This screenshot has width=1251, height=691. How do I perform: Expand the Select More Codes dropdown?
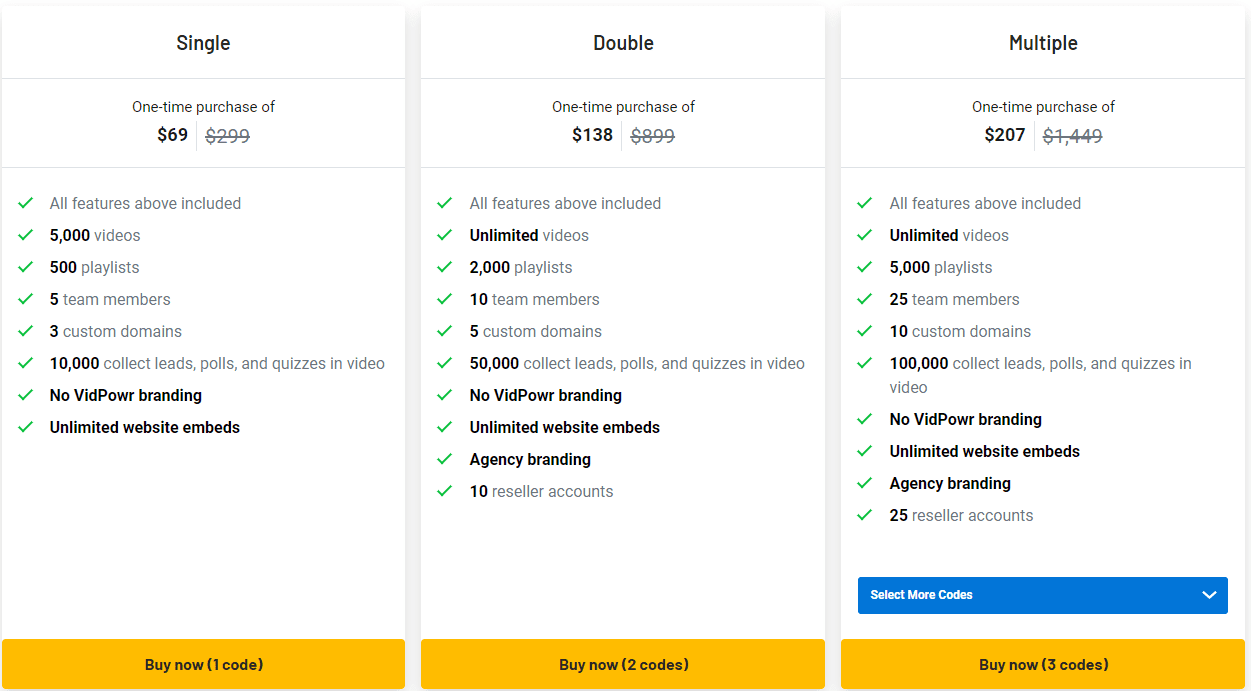point(1043,595)
